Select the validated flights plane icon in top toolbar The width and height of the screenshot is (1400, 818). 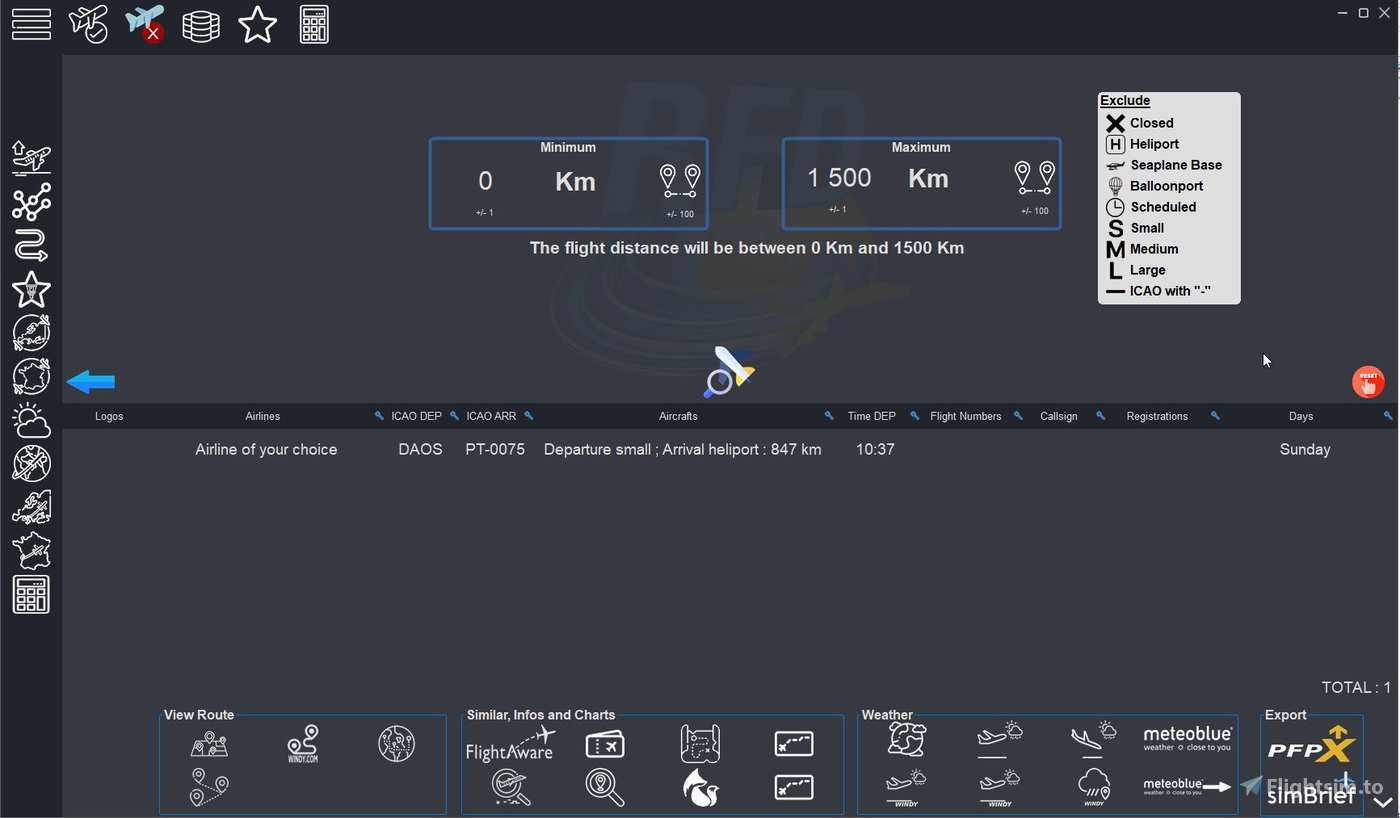(x=89, y=24)
